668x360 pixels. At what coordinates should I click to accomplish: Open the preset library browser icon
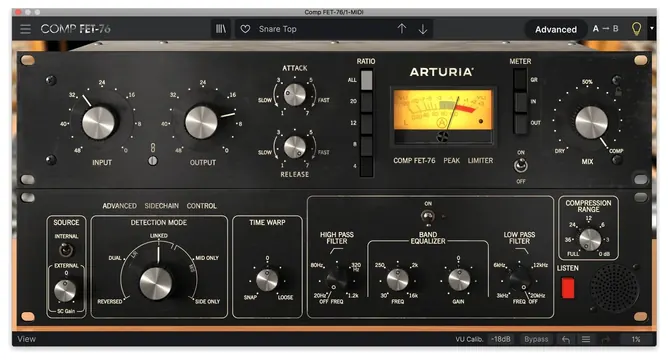click(x=221, y=29)
